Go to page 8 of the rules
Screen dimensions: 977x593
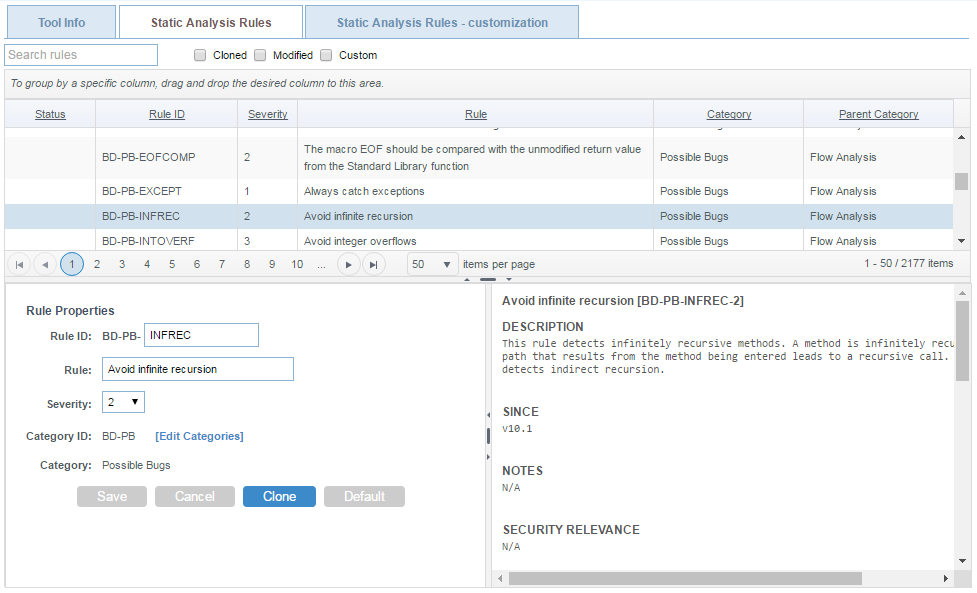(247, 265)
